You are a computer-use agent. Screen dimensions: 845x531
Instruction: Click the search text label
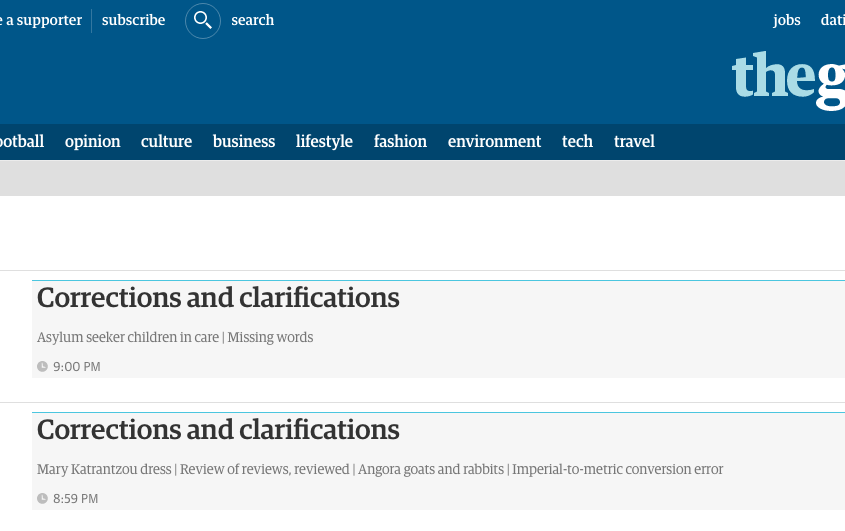253,20
